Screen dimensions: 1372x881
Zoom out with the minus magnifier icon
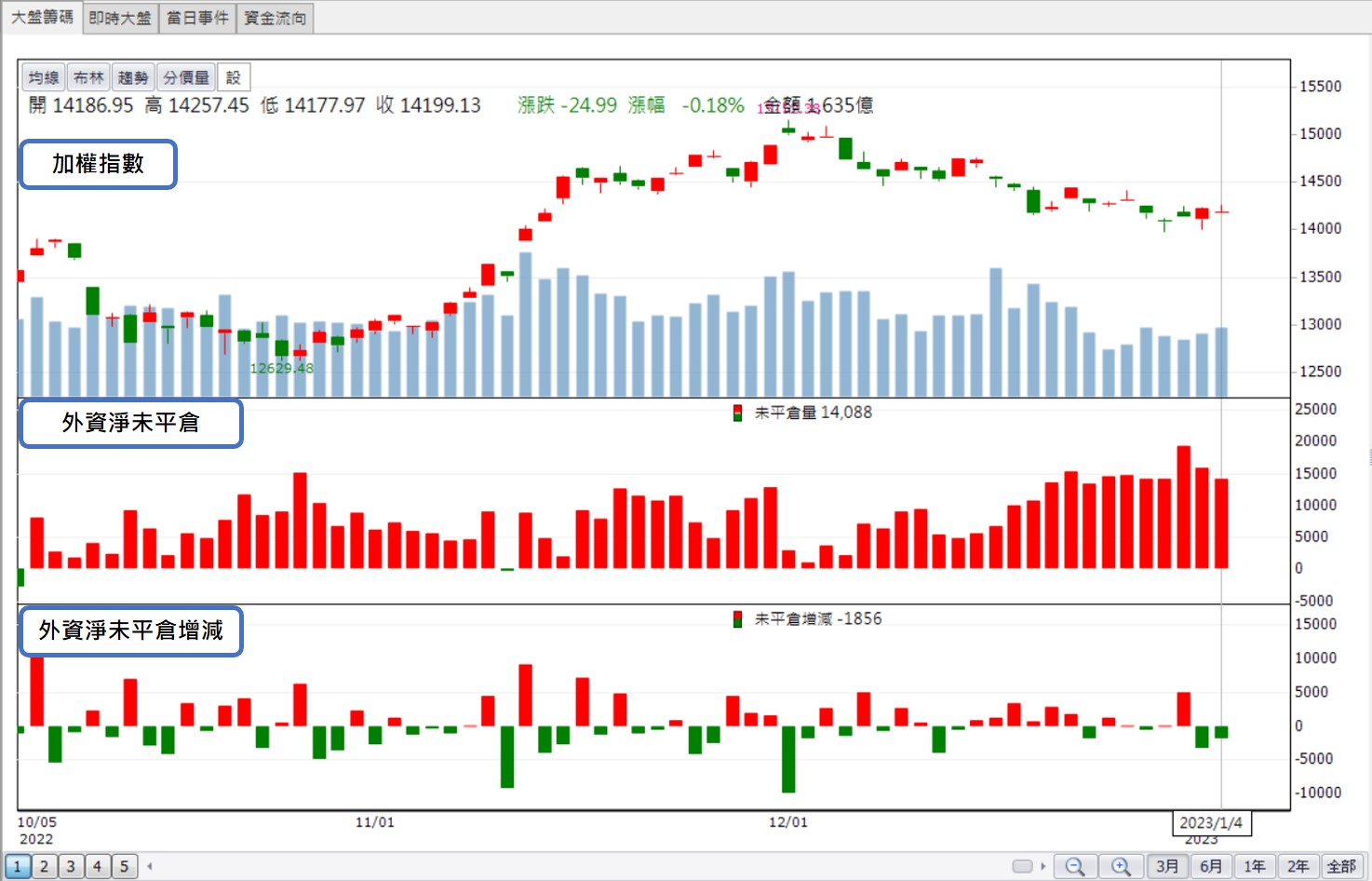1075,867
